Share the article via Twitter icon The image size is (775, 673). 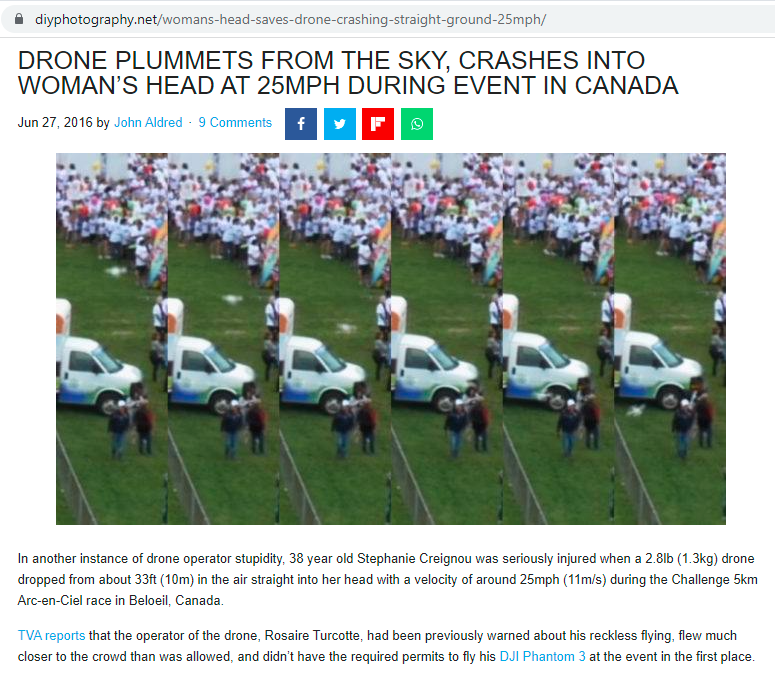tap(340, 124)
